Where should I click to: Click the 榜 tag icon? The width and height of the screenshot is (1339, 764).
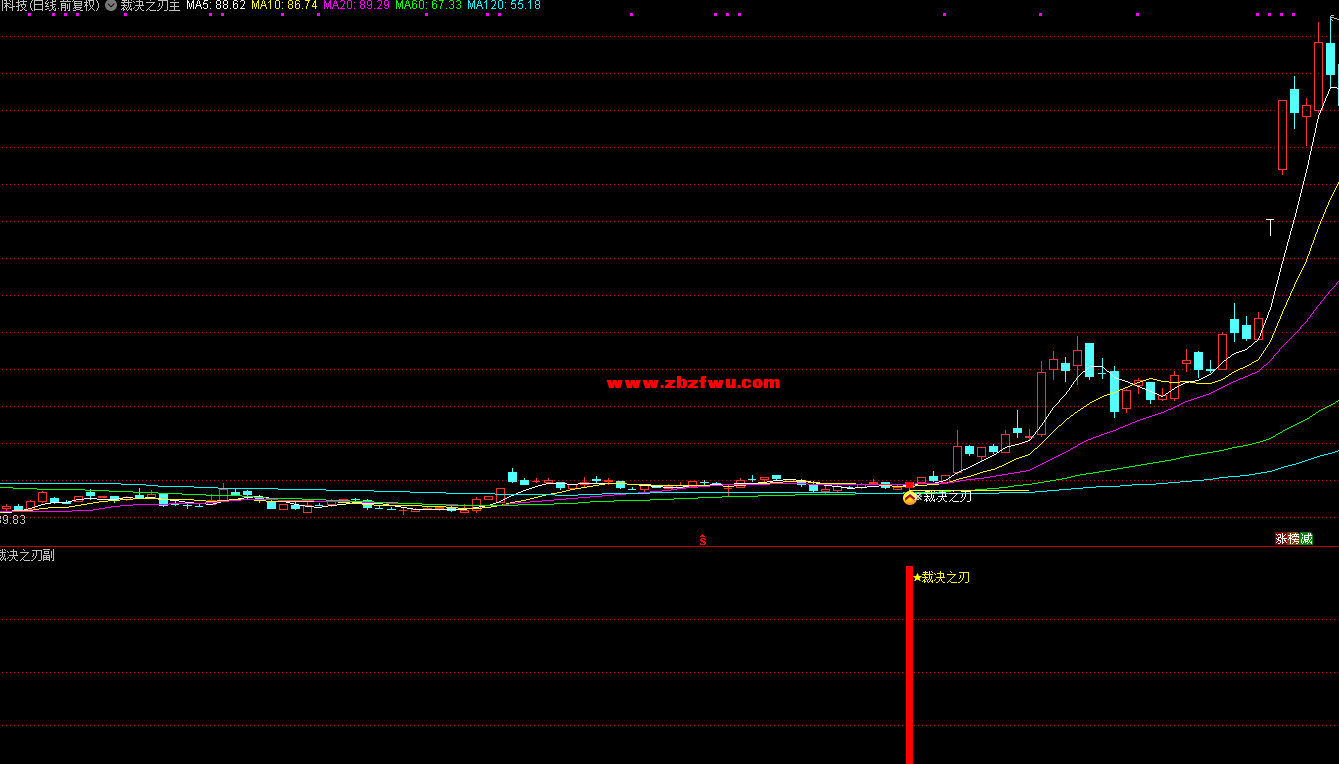coord(1293,539)
